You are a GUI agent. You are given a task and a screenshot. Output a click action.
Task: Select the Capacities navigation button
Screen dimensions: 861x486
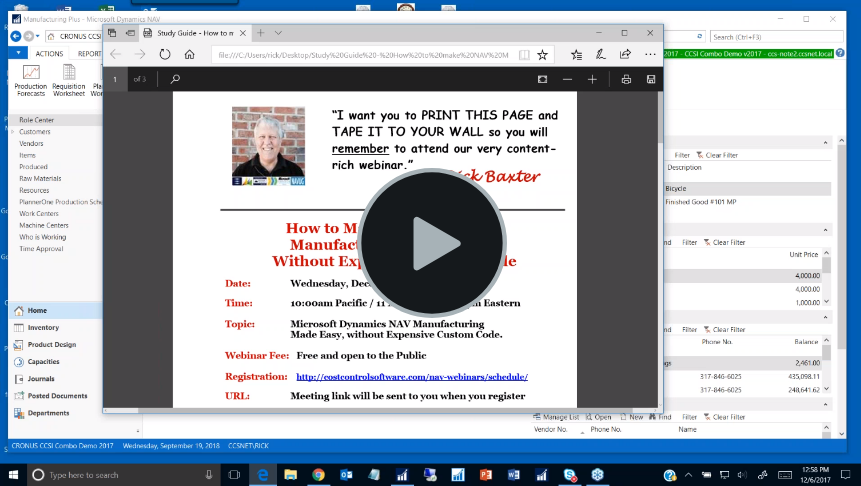[x=55, y=362]
